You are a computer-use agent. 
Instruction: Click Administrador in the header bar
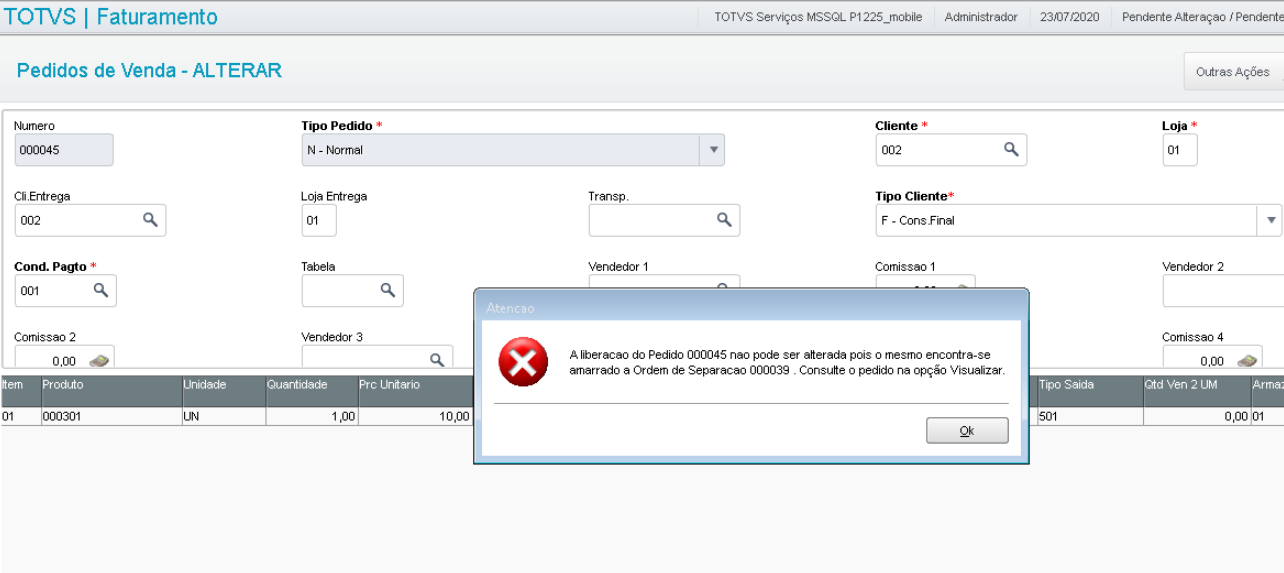coord(981,17)
